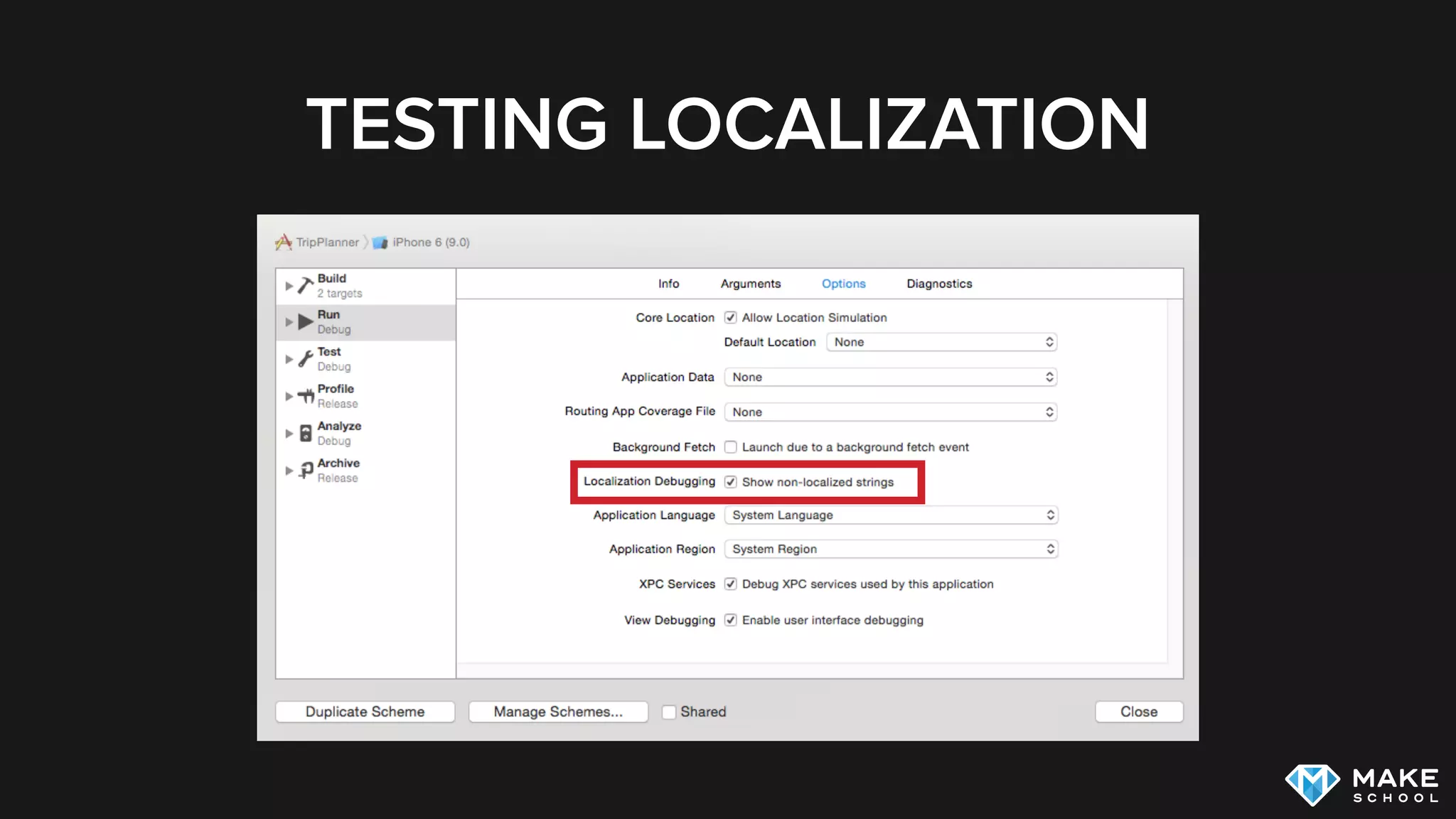This screenshot has height=819, width=1456.
Task: Switch to the Info tab
Action: (668, 284)
